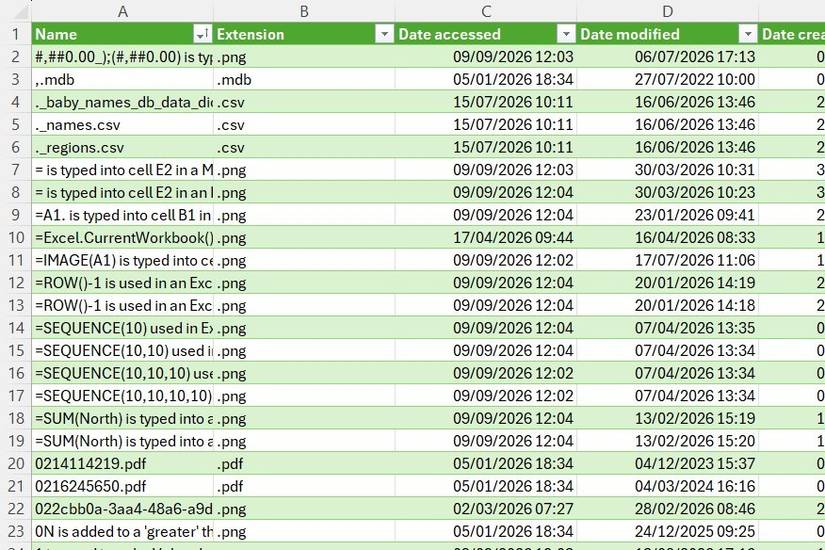The image size is (825, 550).
Task: Select date modified 06/07/2026 17:13
Action: coord(667,57)
